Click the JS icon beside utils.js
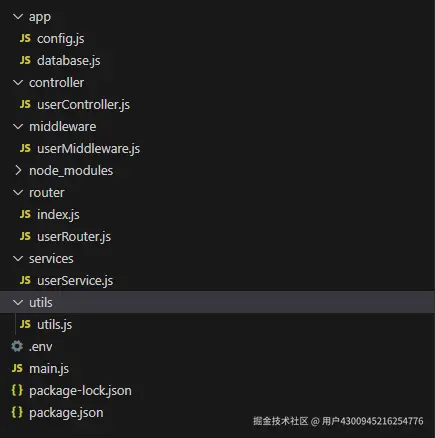435x438 pixels. [25, 324]
